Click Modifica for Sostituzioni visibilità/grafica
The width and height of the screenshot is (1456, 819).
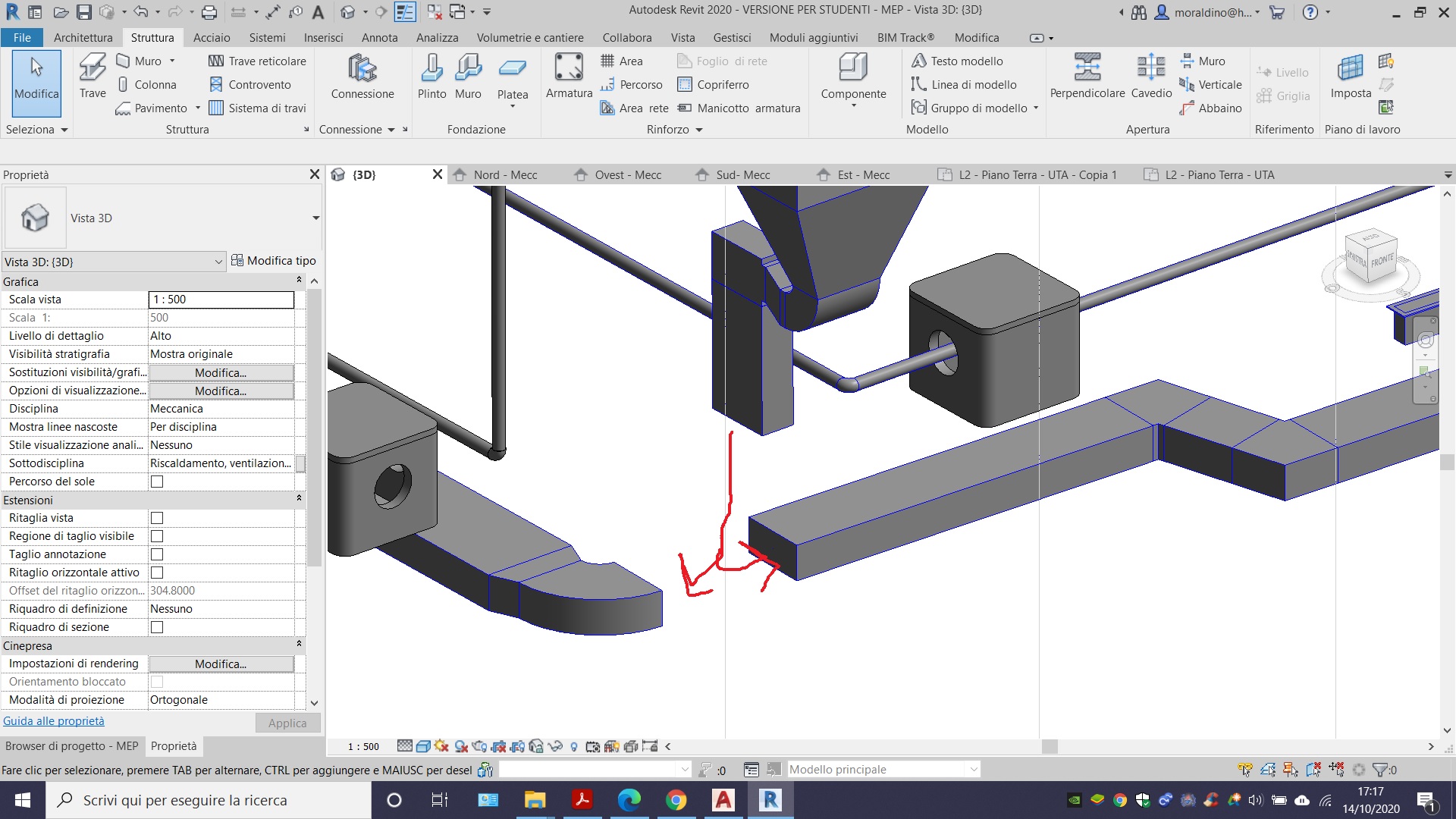[221, 373]
